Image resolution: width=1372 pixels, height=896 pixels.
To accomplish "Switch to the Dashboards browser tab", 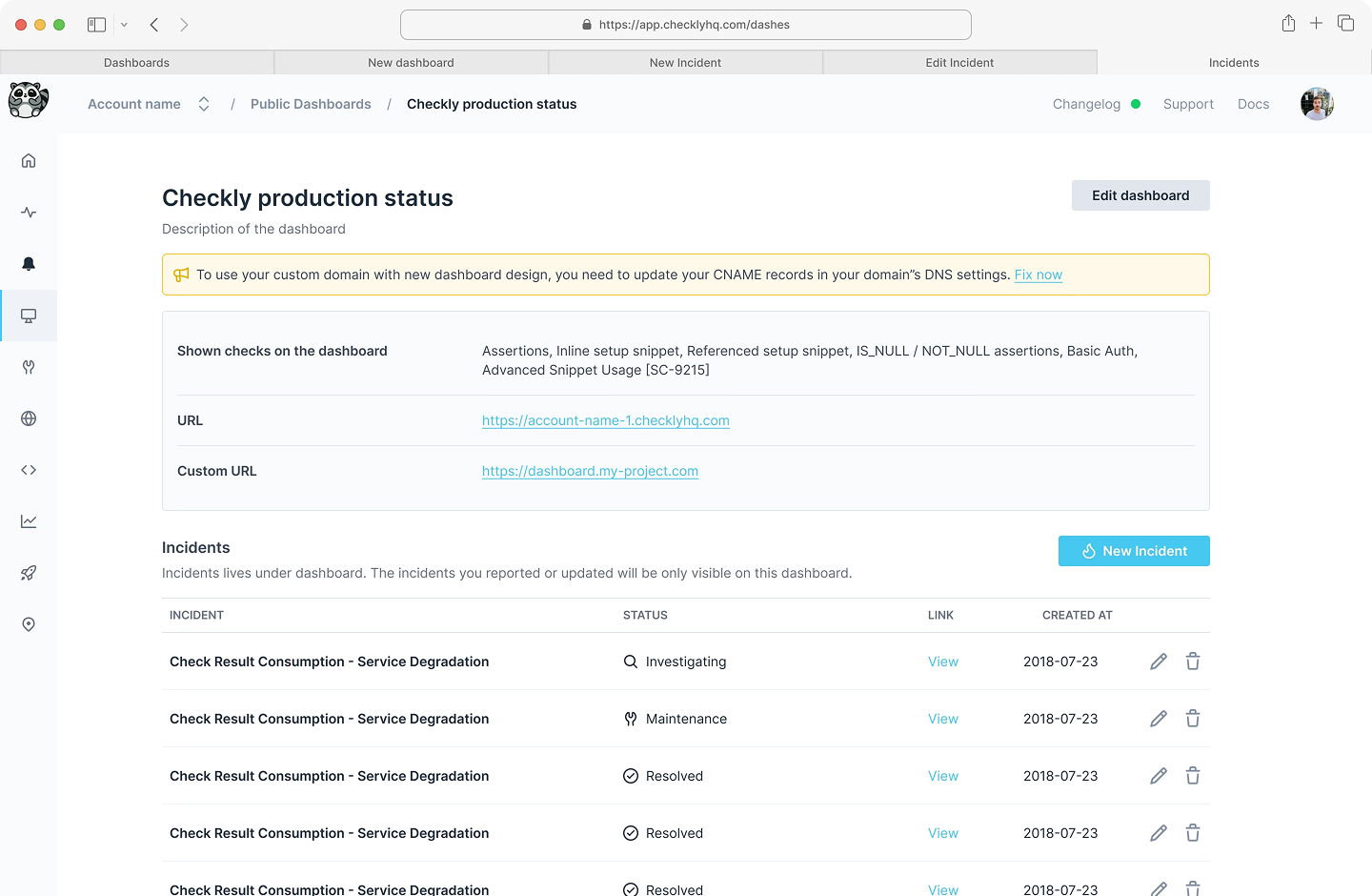I will 137,63.
